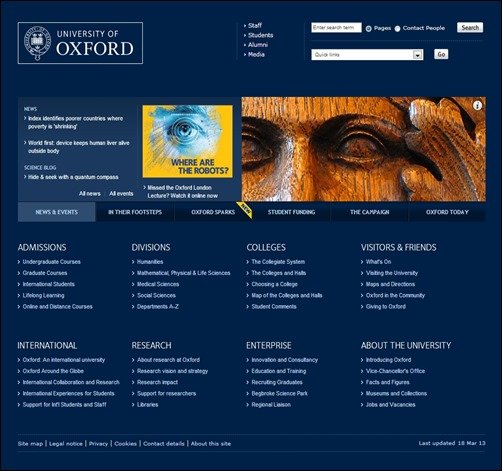Open Departments A-Z link
The image size is (502, 471).
pos(158,306)
